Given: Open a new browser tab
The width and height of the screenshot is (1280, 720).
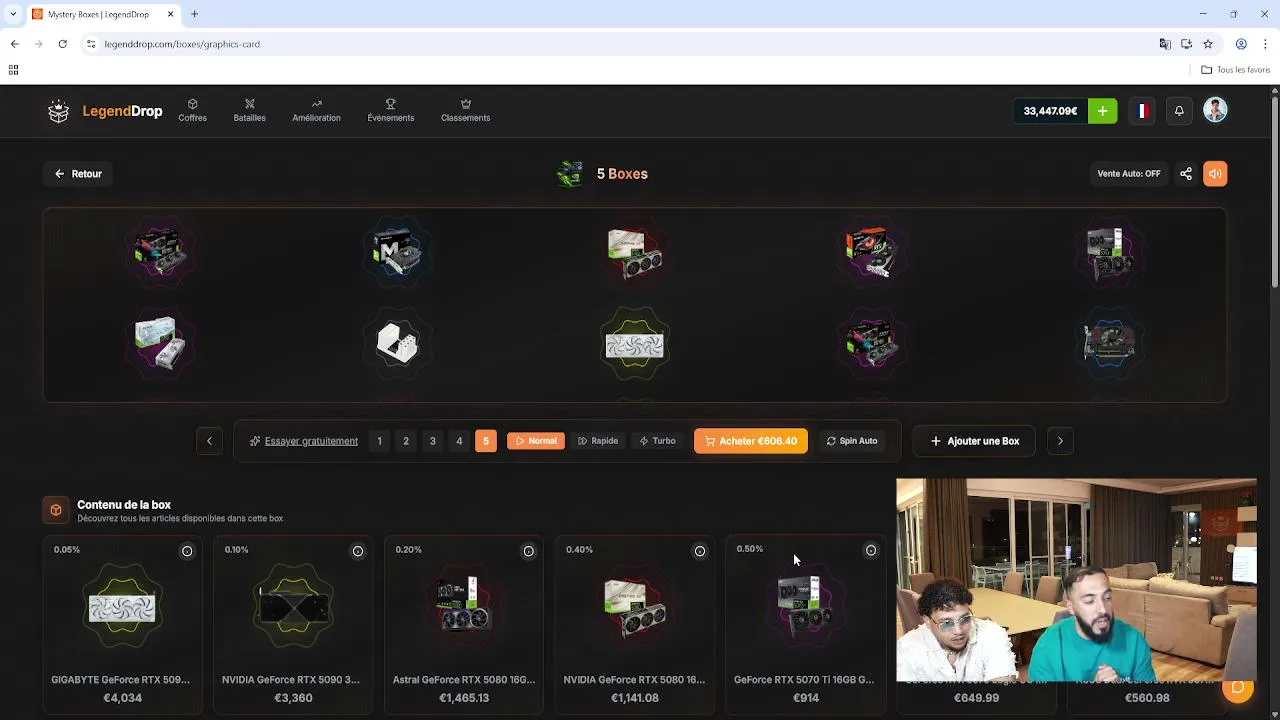Looking at the screenshot, I should coord(194,14).
